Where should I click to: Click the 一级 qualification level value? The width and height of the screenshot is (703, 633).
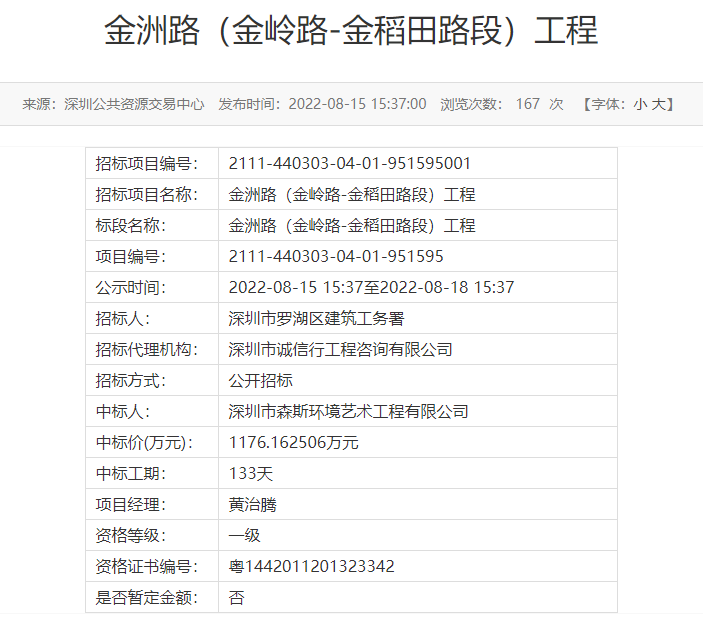[244, 536]
